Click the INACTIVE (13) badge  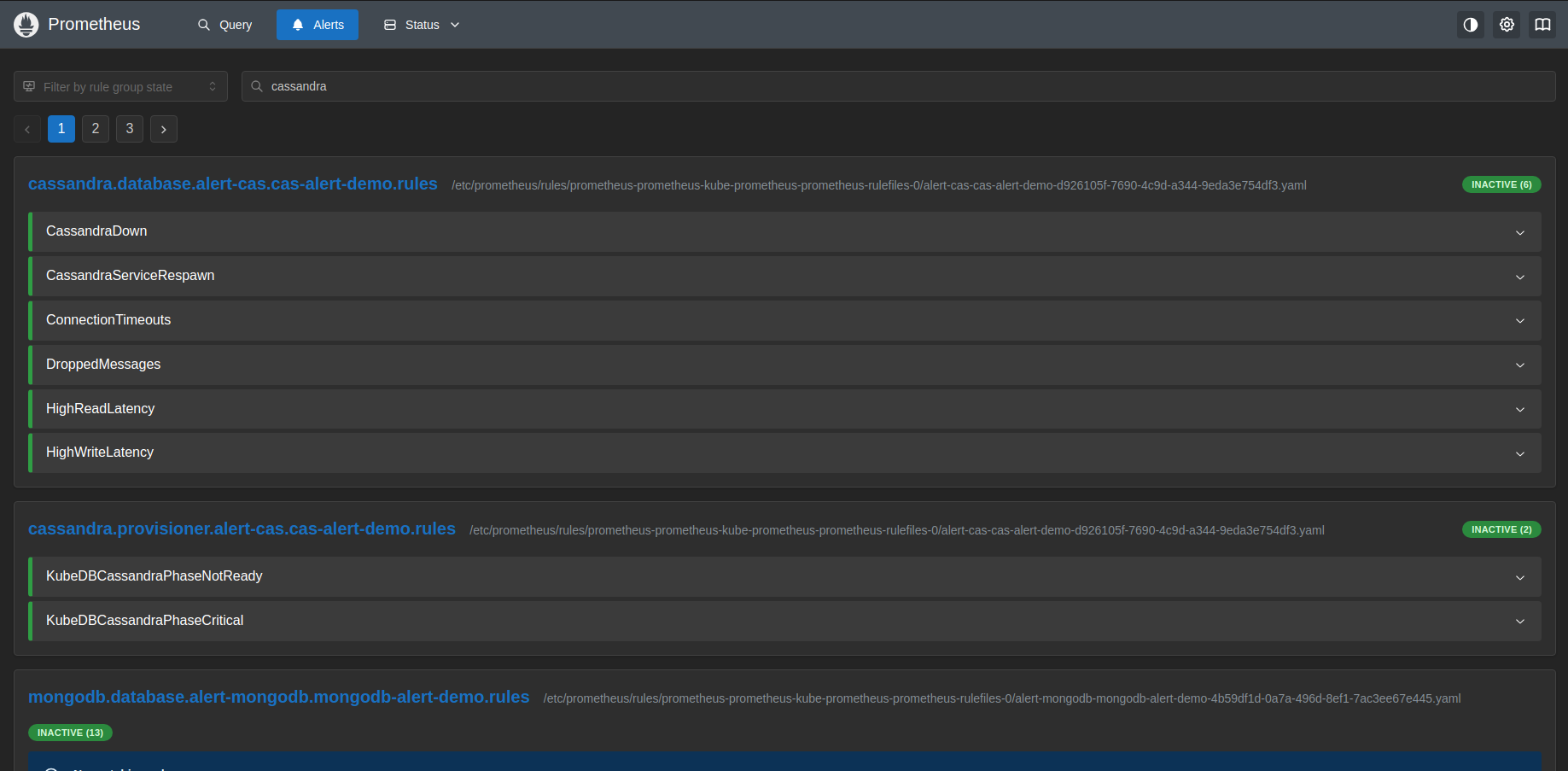tap(70, 733)
